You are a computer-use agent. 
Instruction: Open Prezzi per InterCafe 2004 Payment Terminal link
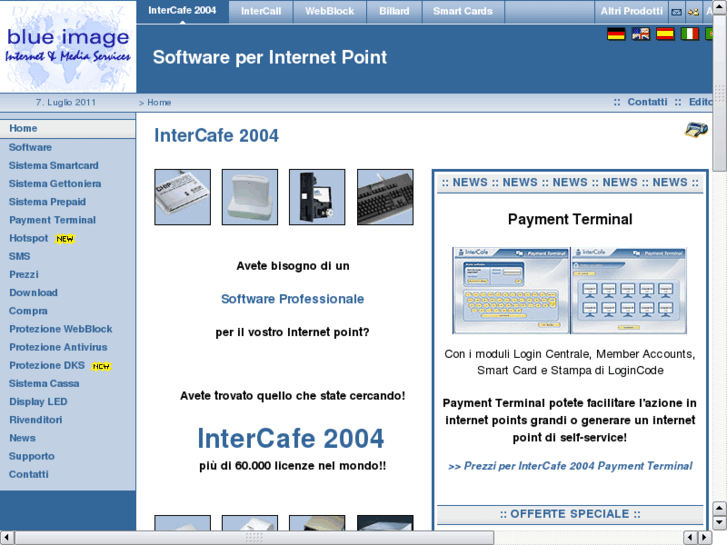(x=570, y=466)
